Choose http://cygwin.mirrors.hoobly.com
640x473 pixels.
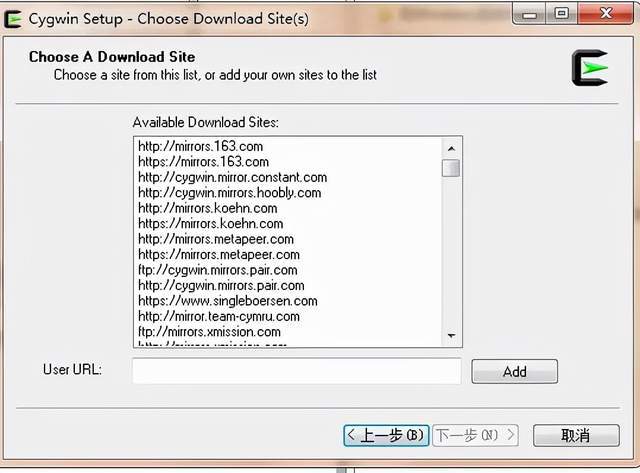[x=229, y=193]
